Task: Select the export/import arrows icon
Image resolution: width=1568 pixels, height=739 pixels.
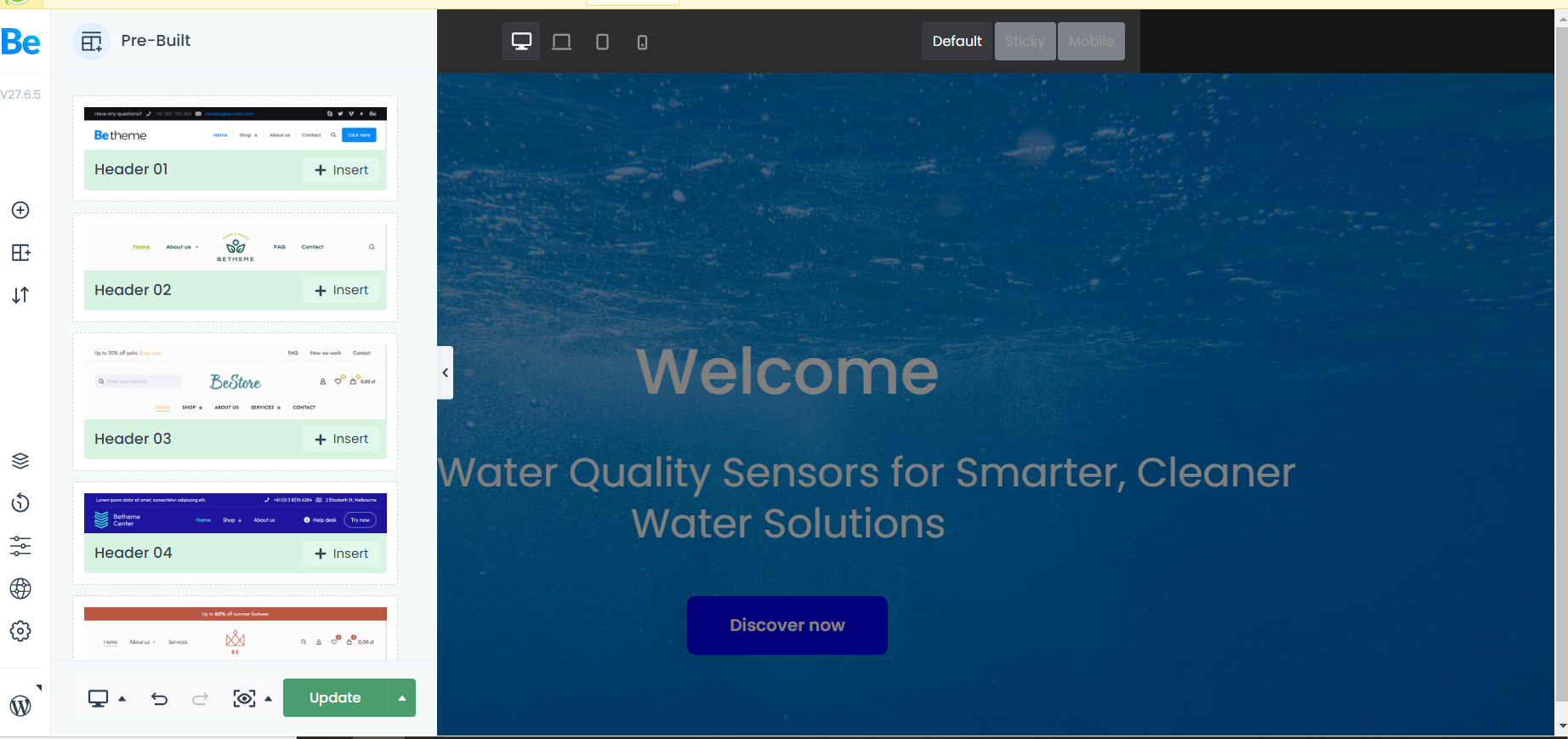Action: (x=20, y=295)
